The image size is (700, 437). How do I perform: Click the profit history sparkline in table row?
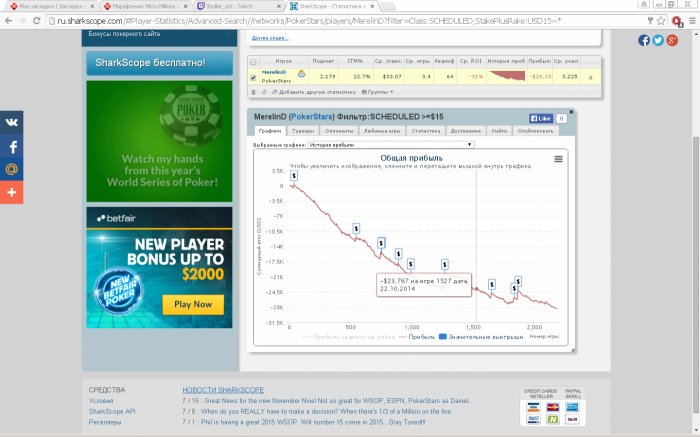tap(507, 76)
